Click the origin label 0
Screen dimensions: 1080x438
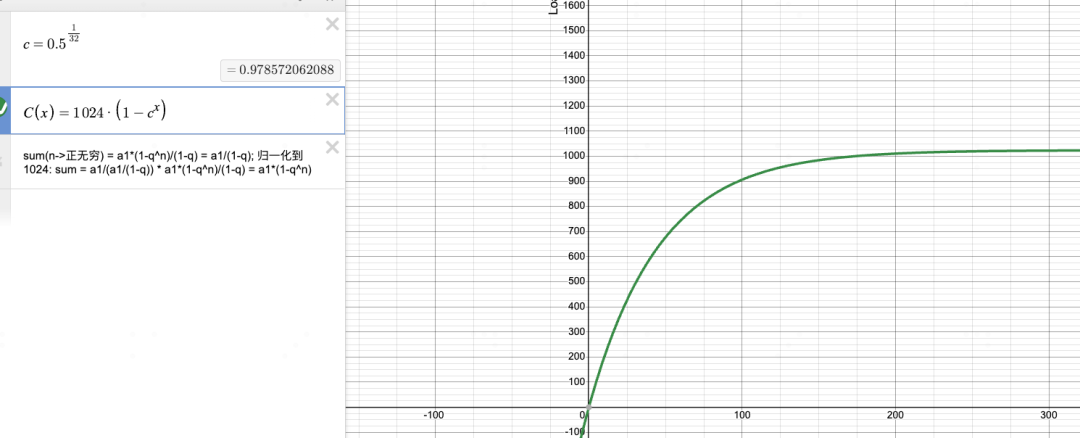(583, 415)
